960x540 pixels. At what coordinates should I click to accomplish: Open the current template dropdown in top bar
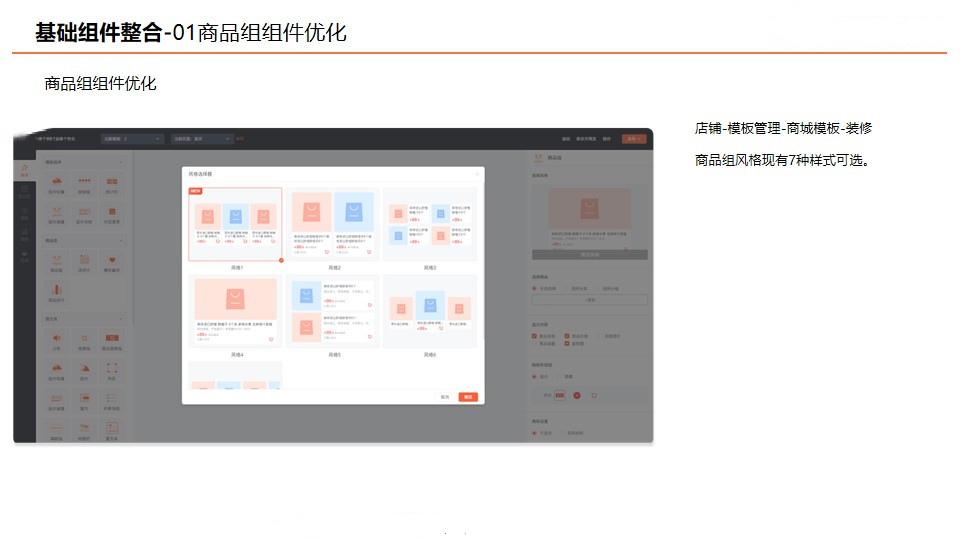point(132,139)
